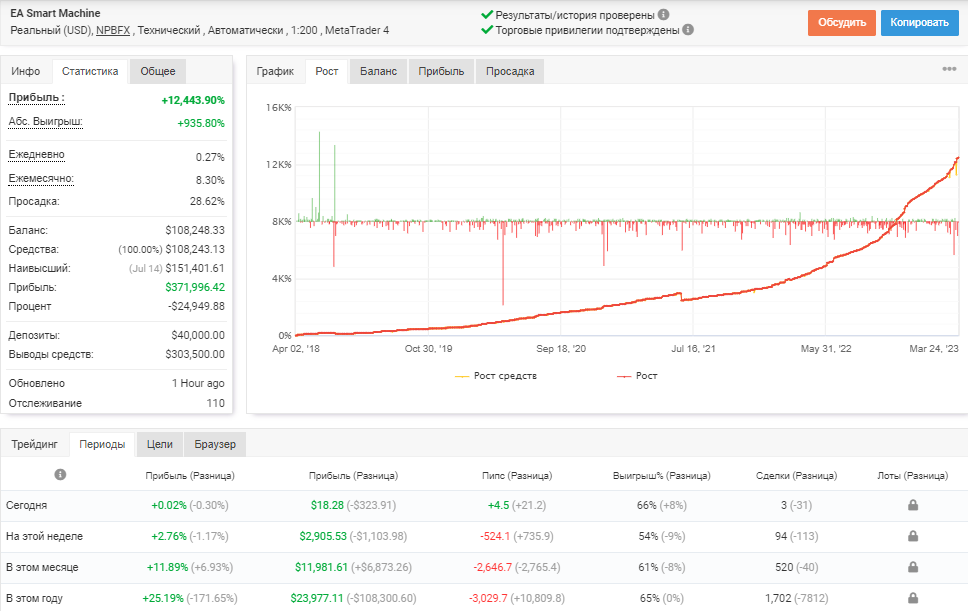Click the Oct 30, '19 axis date
The height and width of the screenshot is (611, 968).
tap(428, 349)
